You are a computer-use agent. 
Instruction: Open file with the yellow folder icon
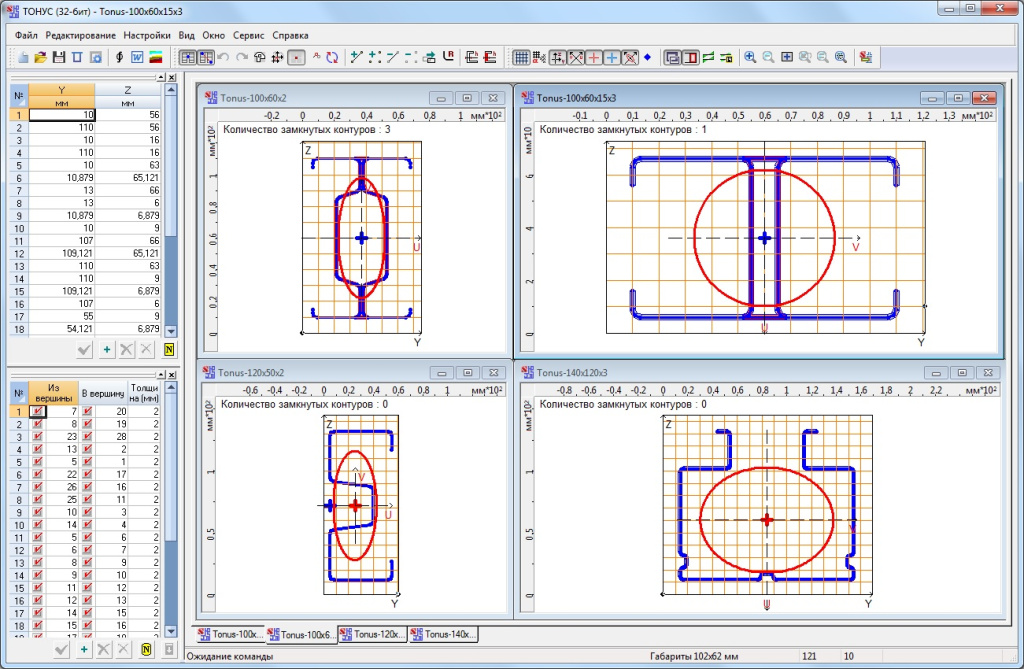click(x=41, y=57)
